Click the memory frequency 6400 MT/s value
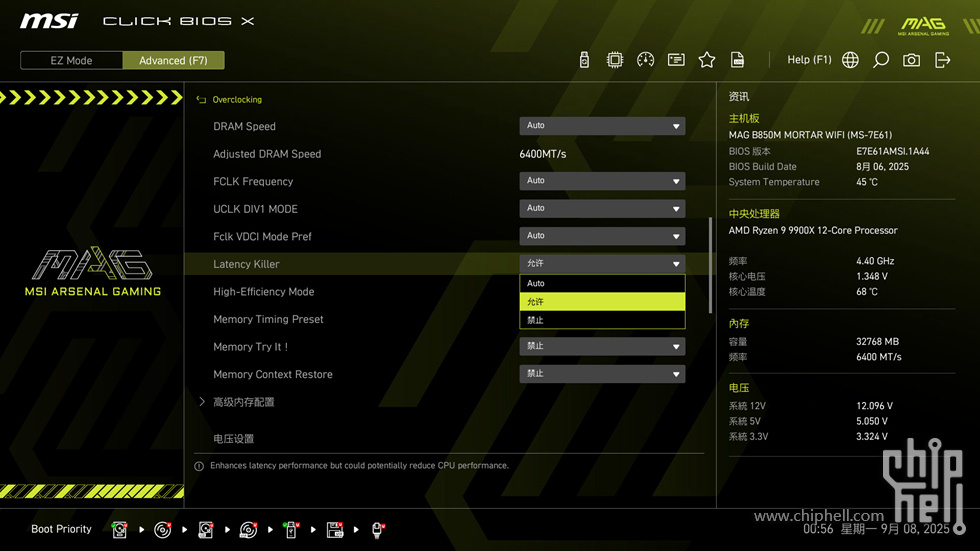Viewport: 980px width, 551px height. click(x=879, y=357)
